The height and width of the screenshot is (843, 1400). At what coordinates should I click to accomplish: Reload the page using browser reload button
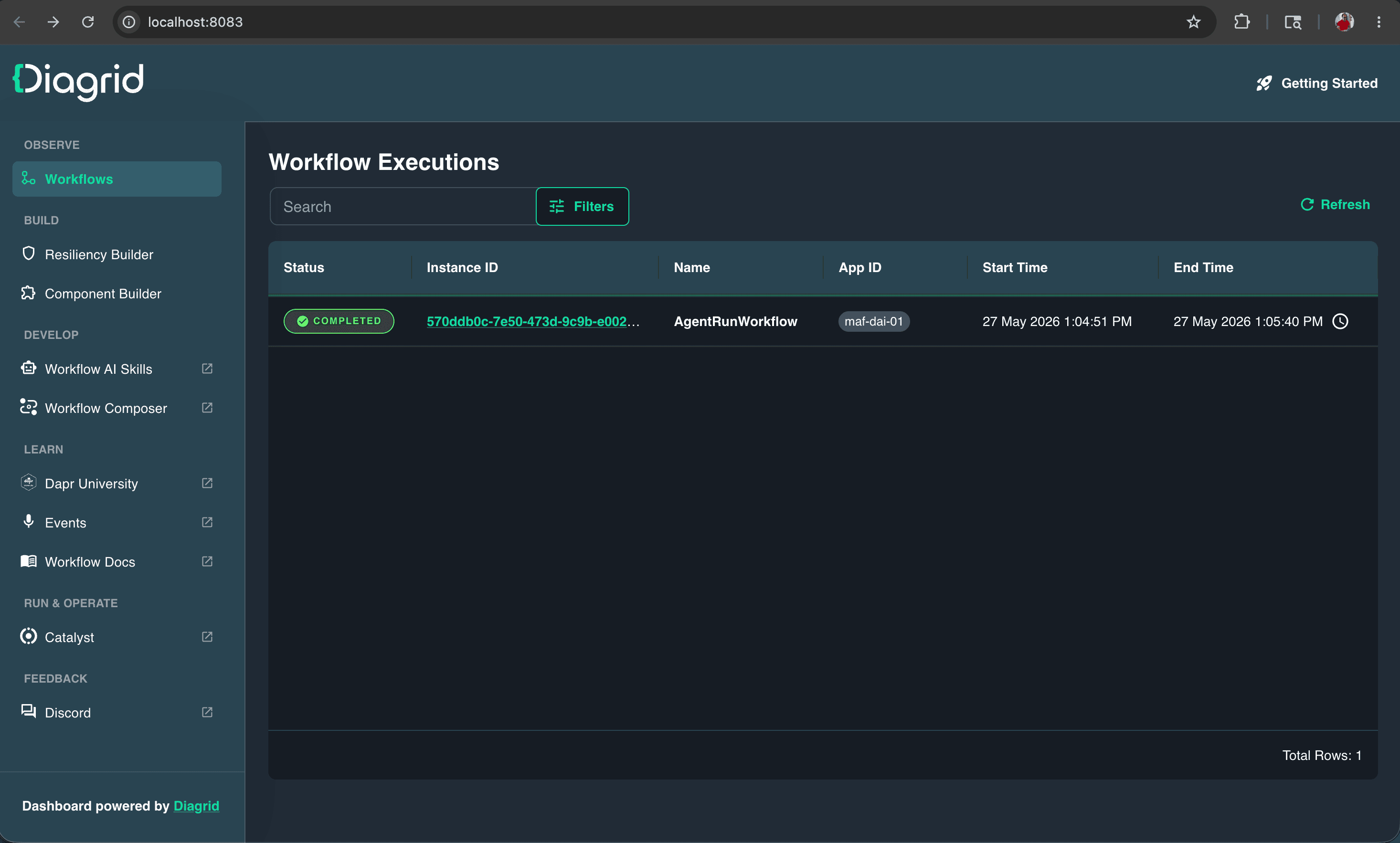tap(87, 22)
